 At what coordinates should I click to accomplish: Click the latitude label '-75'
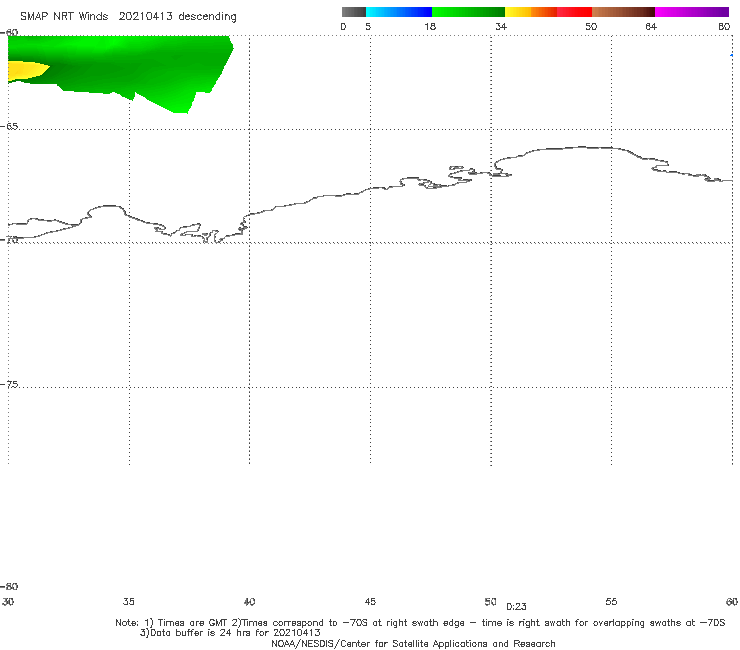click(9, 385)
